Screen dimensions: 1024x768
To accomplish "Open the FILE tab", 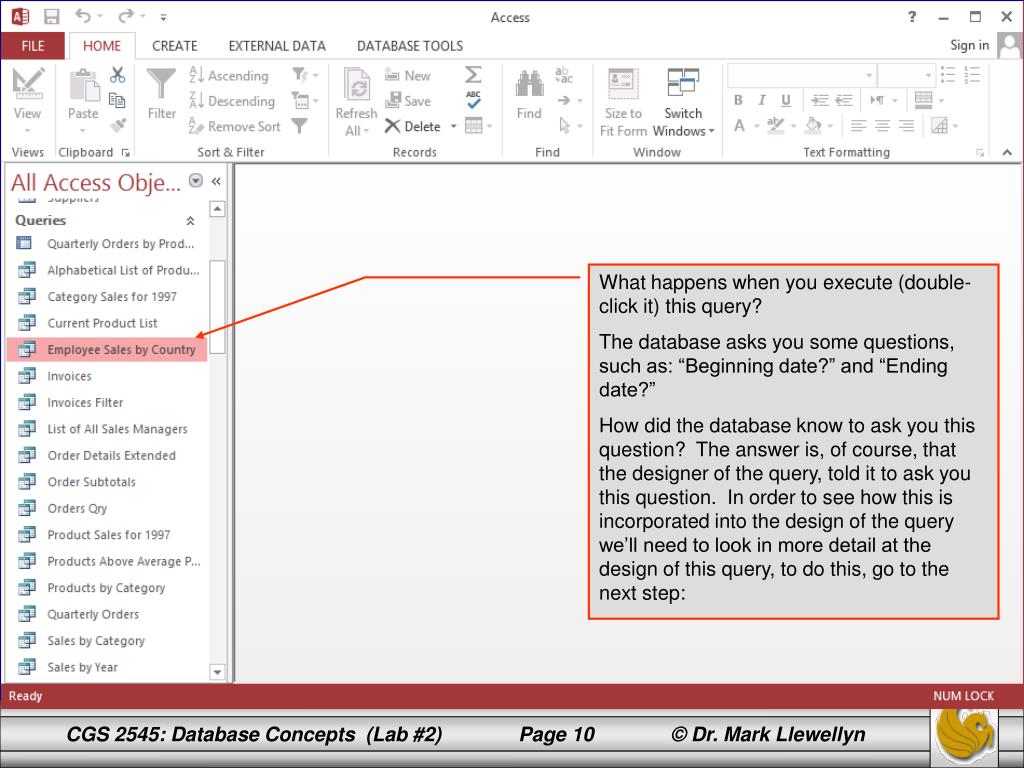I will pyautogui.click(x=33, y=46).
